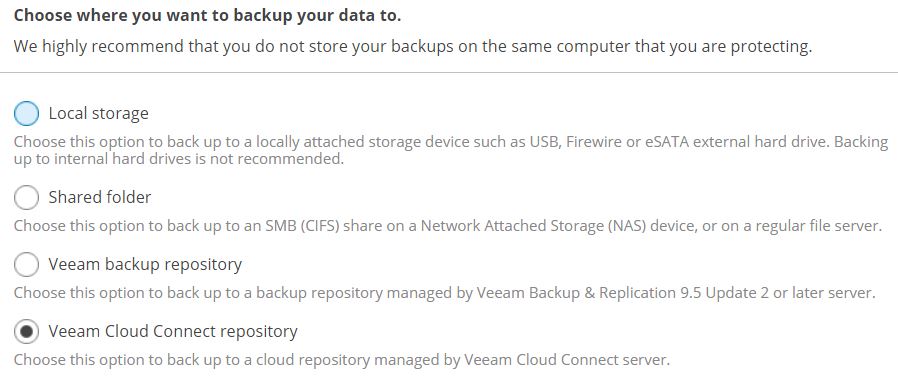This screenshot has height=380, width=898.
Task: Click the "Shared folder" option label
Action: [x=100, y=197]
